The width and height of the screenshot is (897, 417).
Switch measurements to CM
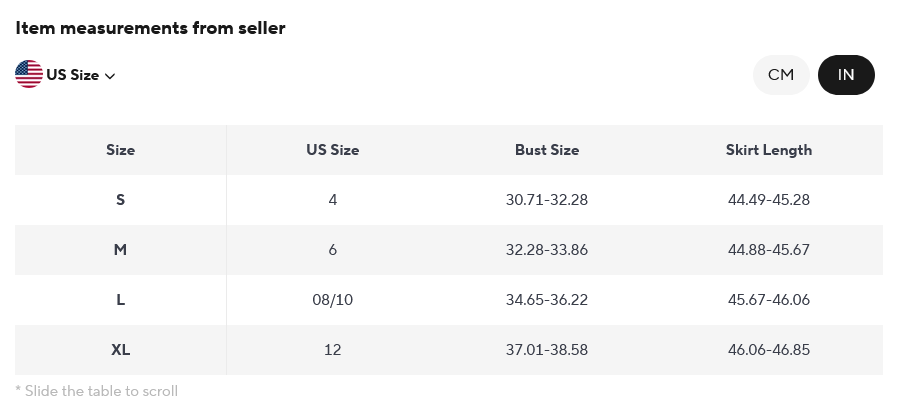coord(781,75)
